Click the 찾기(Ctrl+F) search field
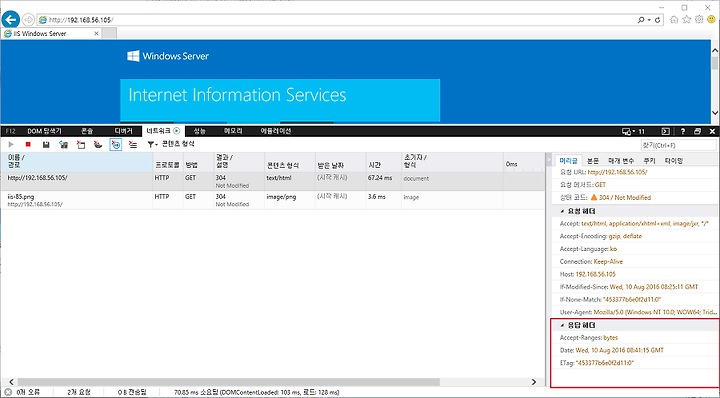The width and height of the screenshot is (720, 398). (678, 145)
